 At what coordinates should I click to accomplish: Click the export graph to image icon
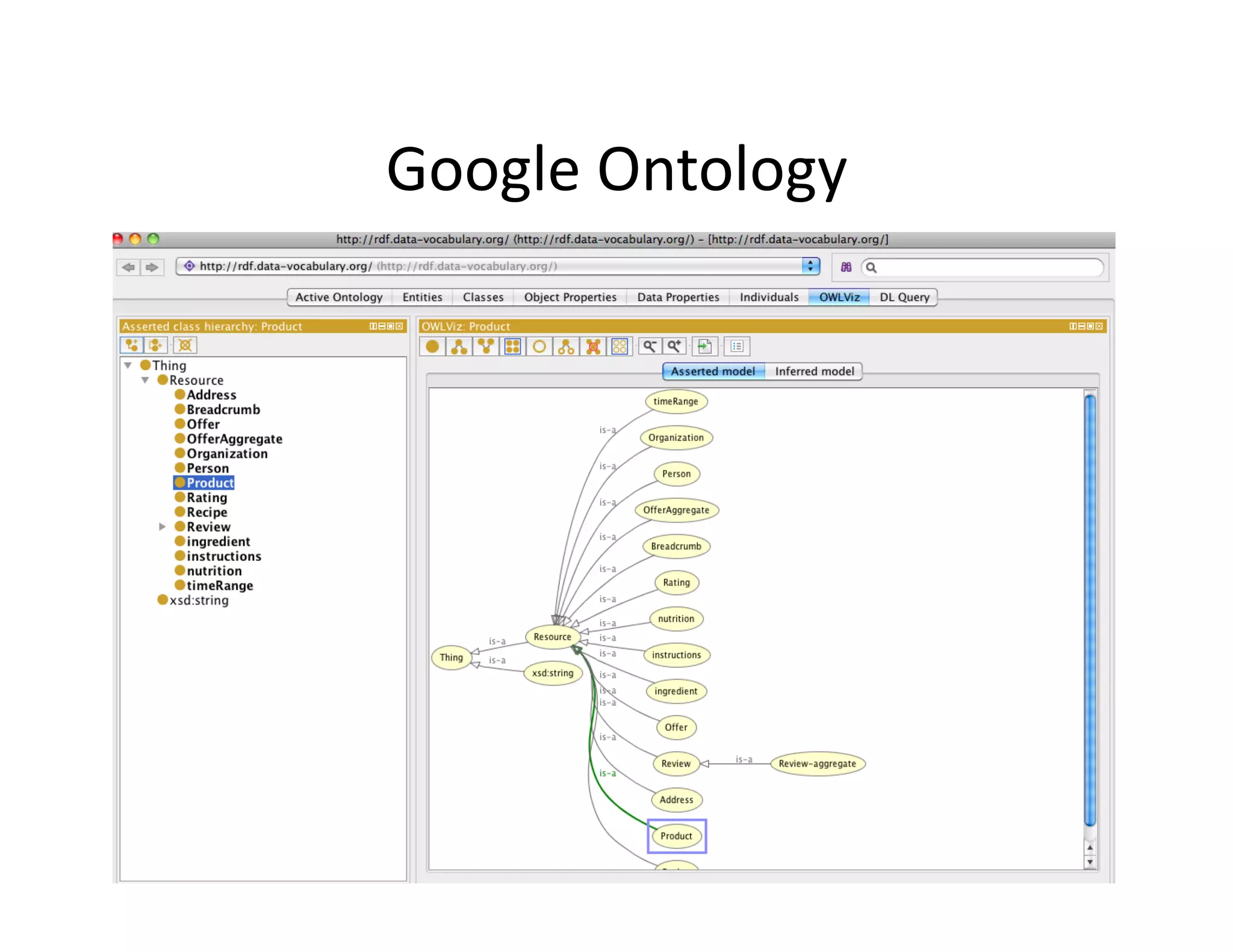click(704, 347)
